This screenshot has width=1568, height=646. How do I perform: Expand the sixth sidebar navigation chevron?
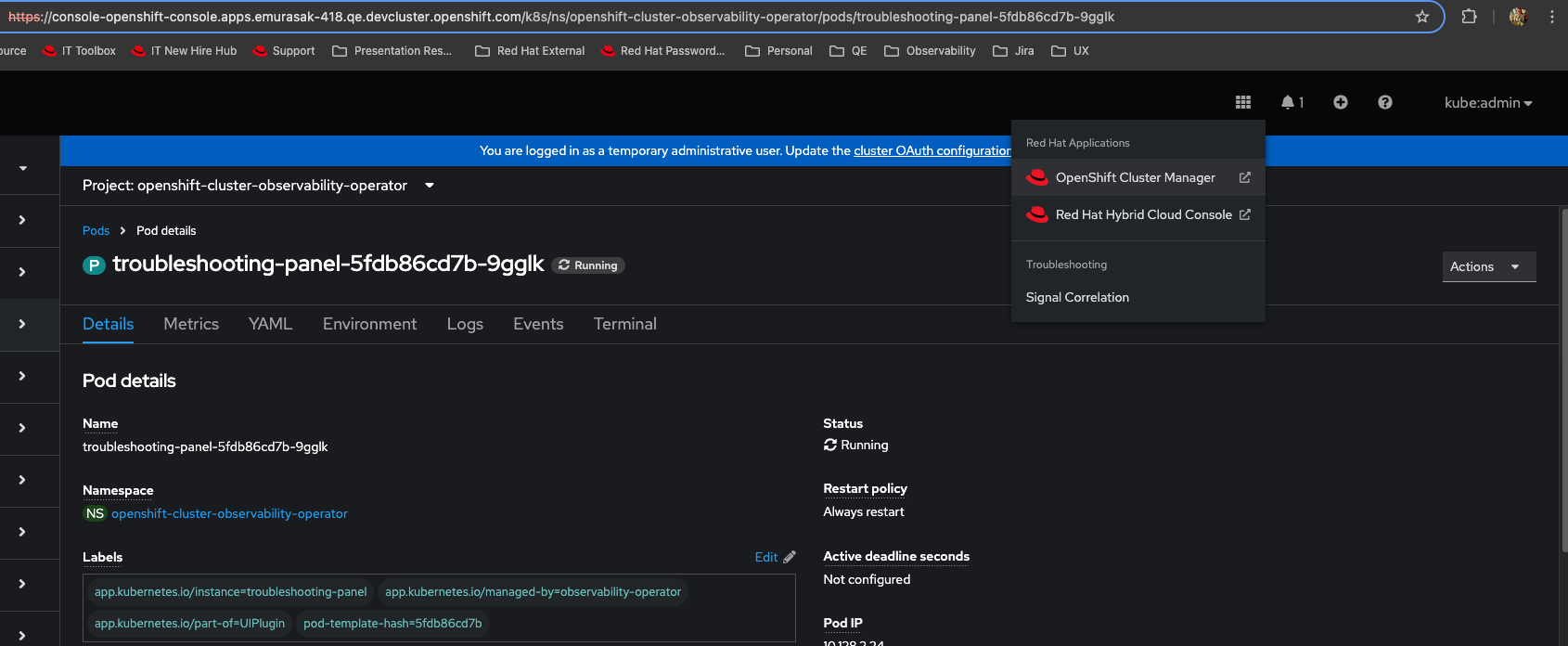[x=22, y=480]
